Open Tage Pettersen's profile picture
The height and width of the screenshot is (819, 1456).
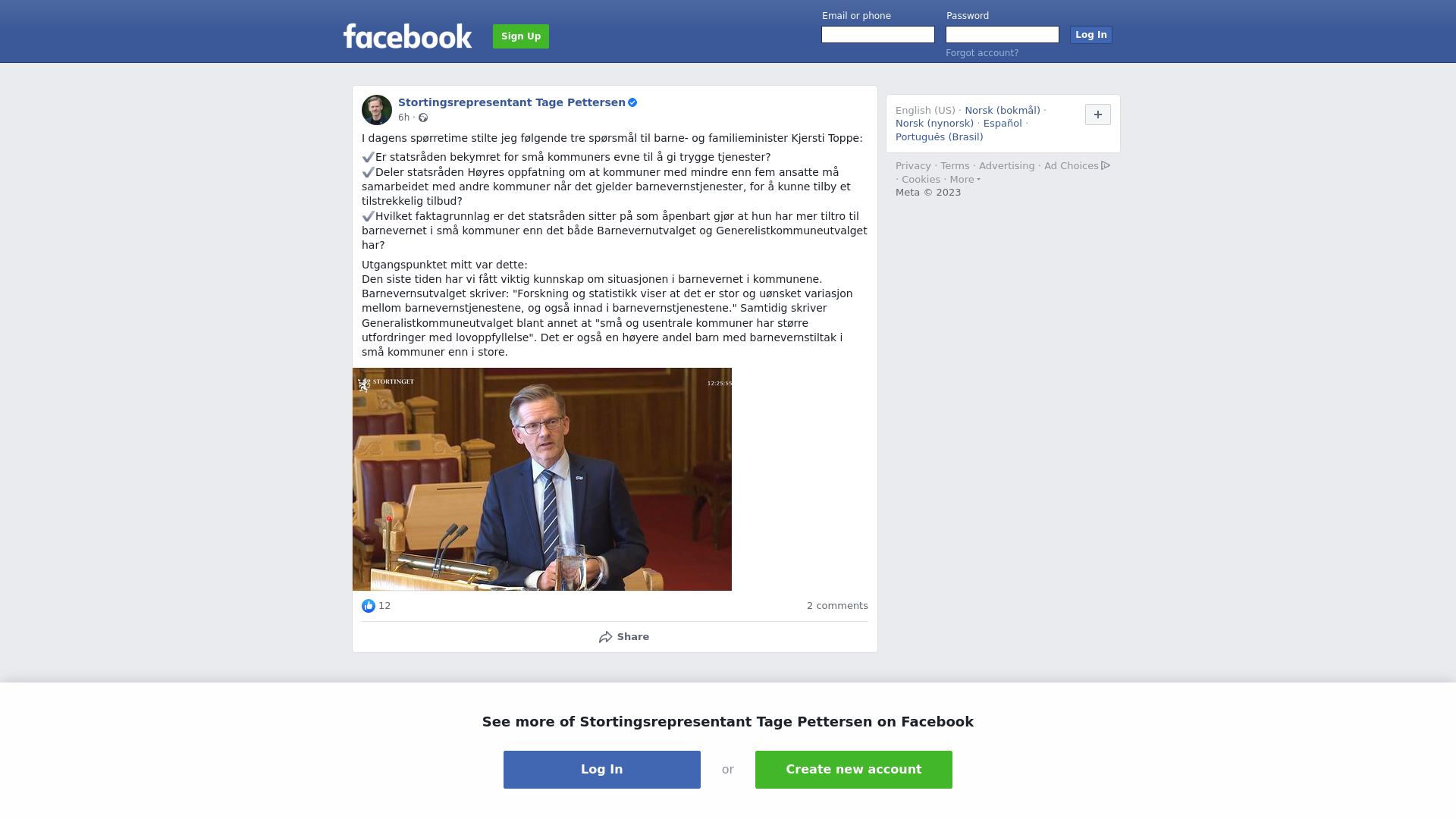[x=377, y=110]
